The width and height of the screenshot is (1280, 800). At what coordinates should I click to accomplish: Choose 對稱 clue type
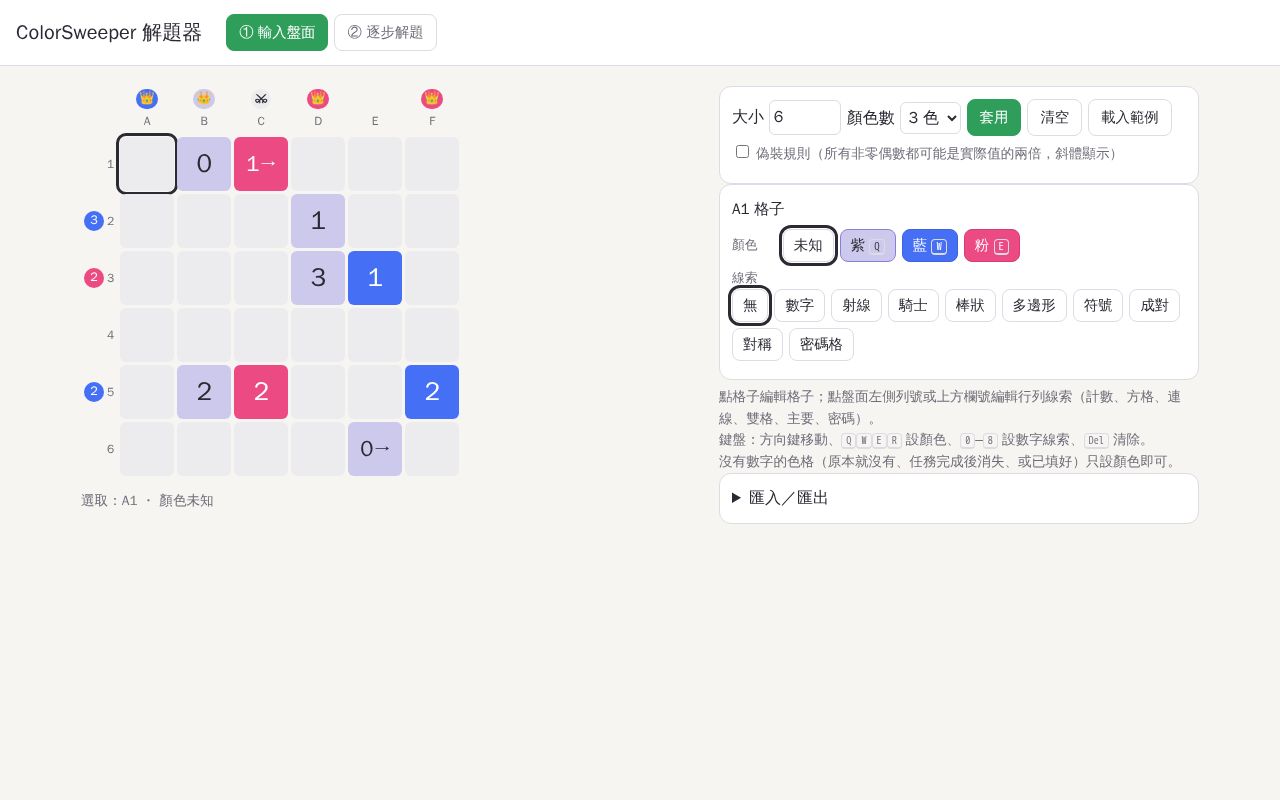click(757, 344)
